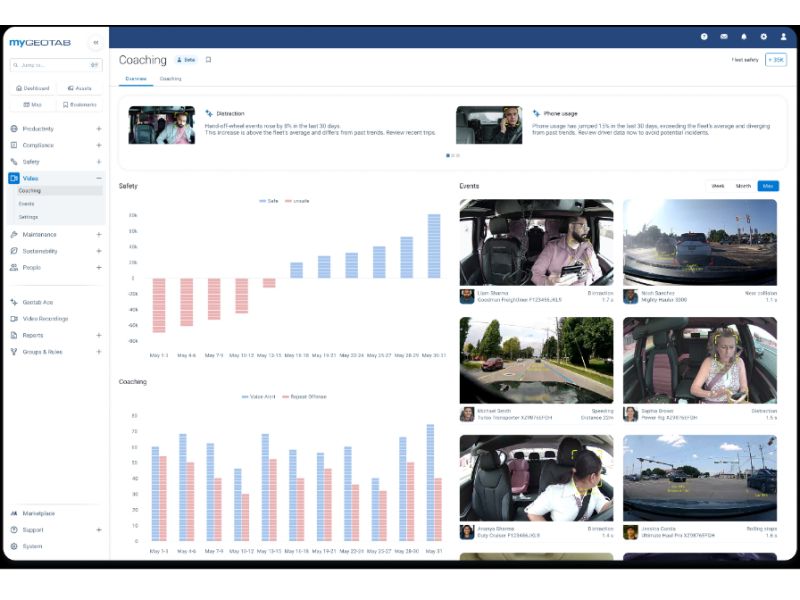Open Events under the Video menu

click(x=27, y=203)
